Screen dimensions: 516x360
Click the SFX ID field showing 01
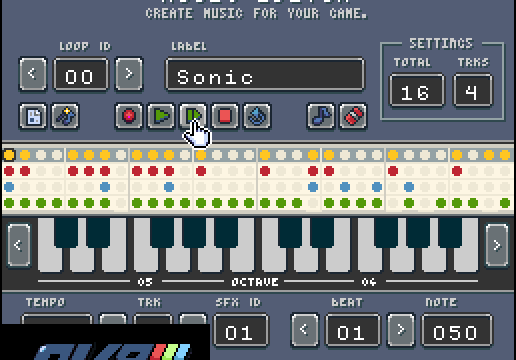tap(241, 330)
